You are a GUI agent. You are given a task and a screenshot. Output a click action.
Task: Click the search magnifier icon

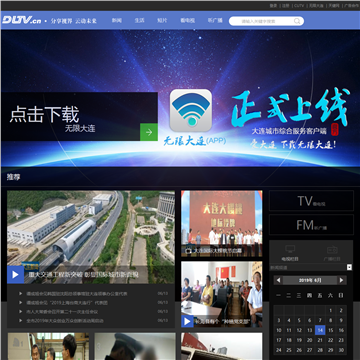pyautogui.click(x=297, y=21)
